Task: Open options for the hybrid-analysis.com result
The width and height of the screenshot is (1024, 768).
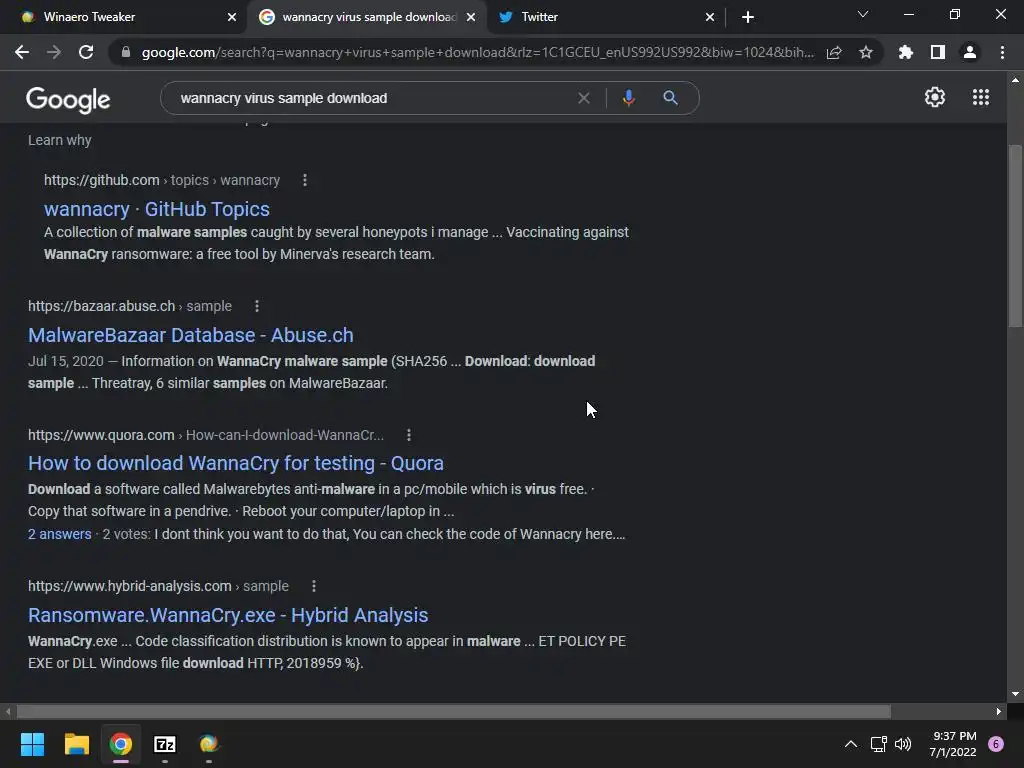Action: (x=314, y=586)
